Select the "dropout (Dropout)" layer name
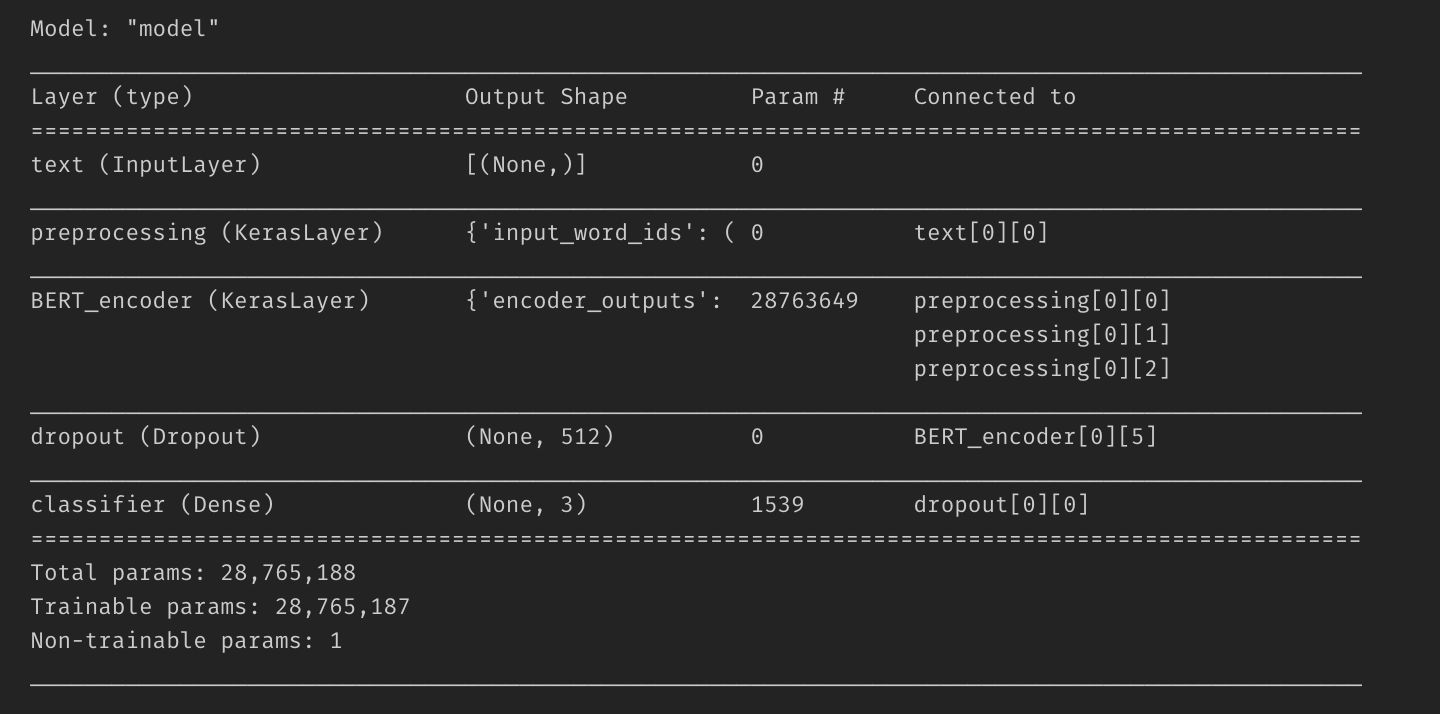The height and width of the screenshot is (714, 1440). [x=146, y=437]
